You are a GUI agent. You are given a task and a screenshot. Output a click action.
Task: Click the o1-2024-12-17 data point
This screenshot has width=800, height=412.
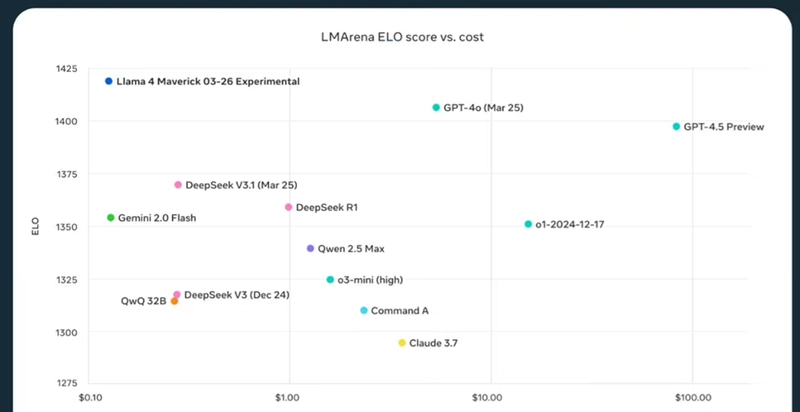click(x=528, y=224)
